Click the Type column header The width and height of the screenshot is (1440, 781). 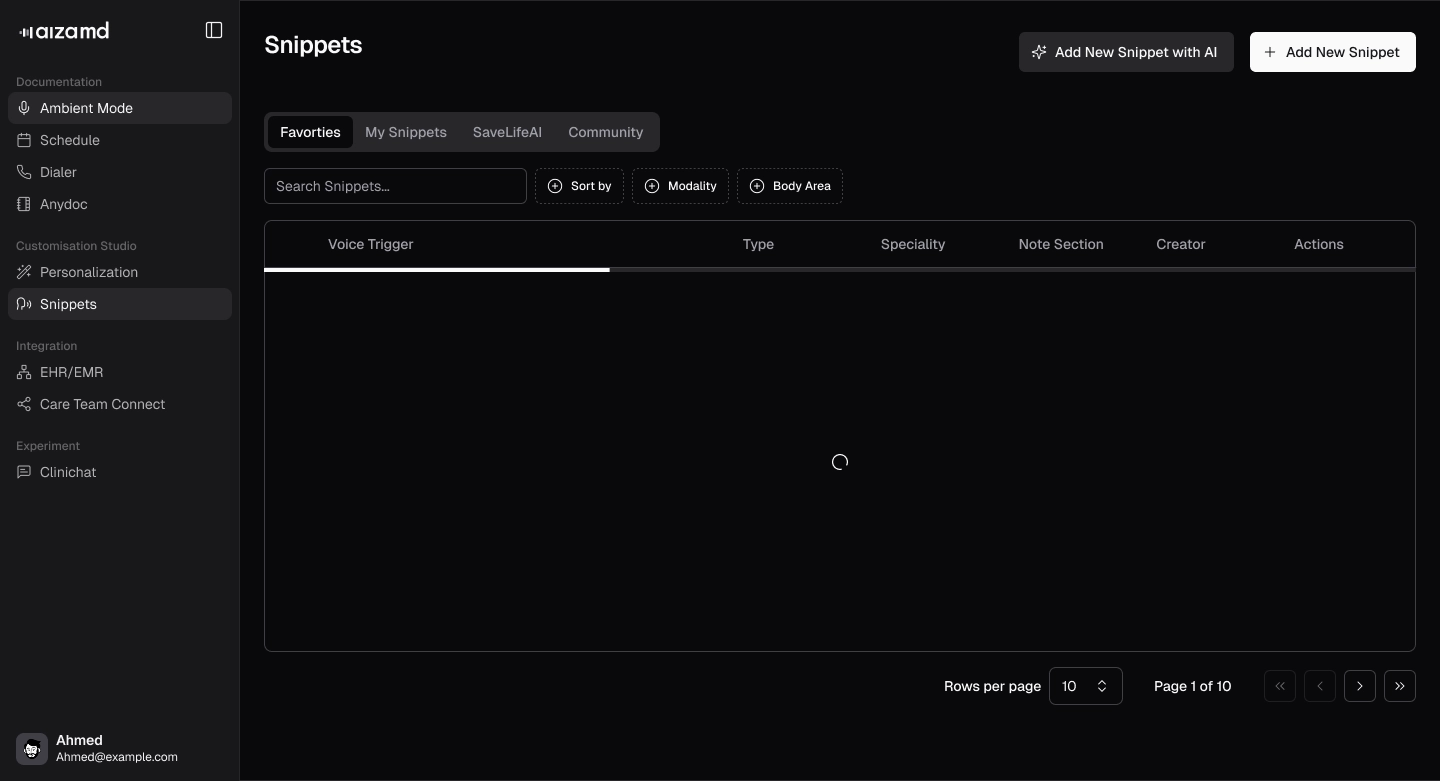point(758,244)
